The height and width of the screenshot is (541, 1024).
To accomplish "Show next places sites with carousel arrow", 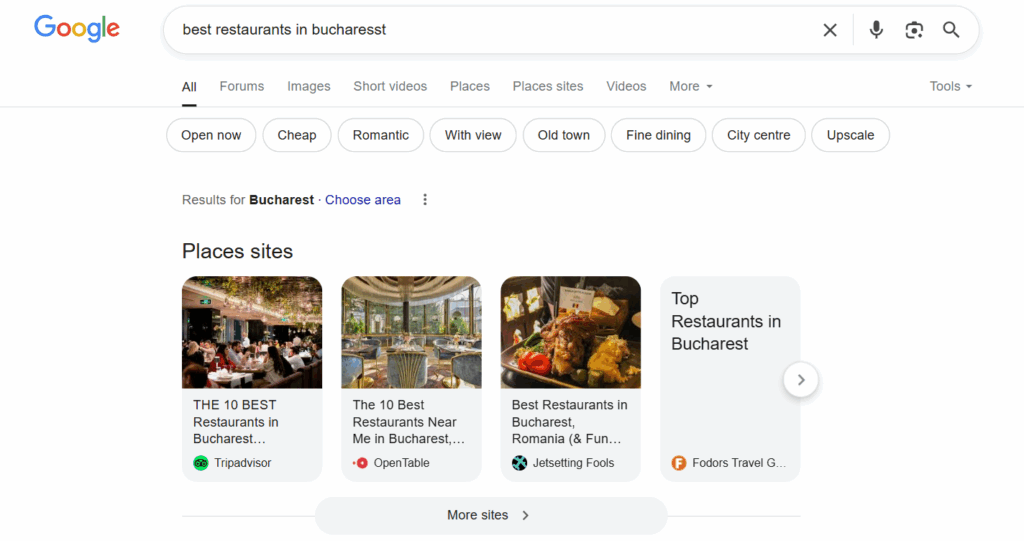I will tap(801, 380).
